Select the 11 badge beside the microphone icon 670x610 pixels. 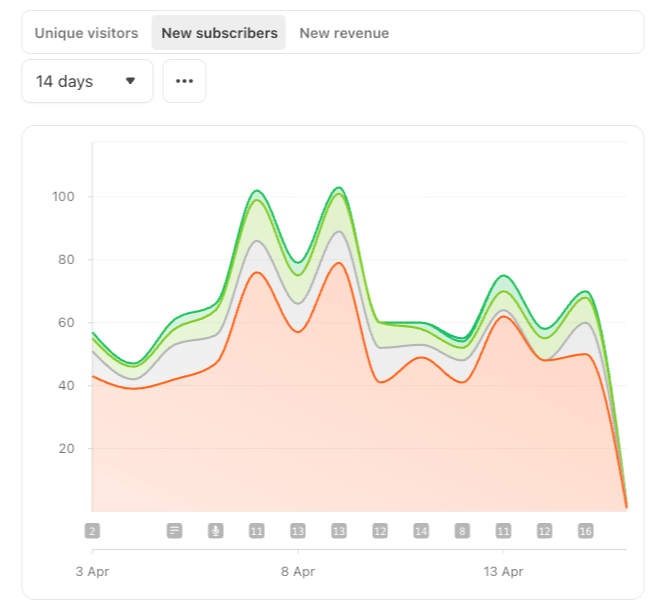[x=257, y=531]
